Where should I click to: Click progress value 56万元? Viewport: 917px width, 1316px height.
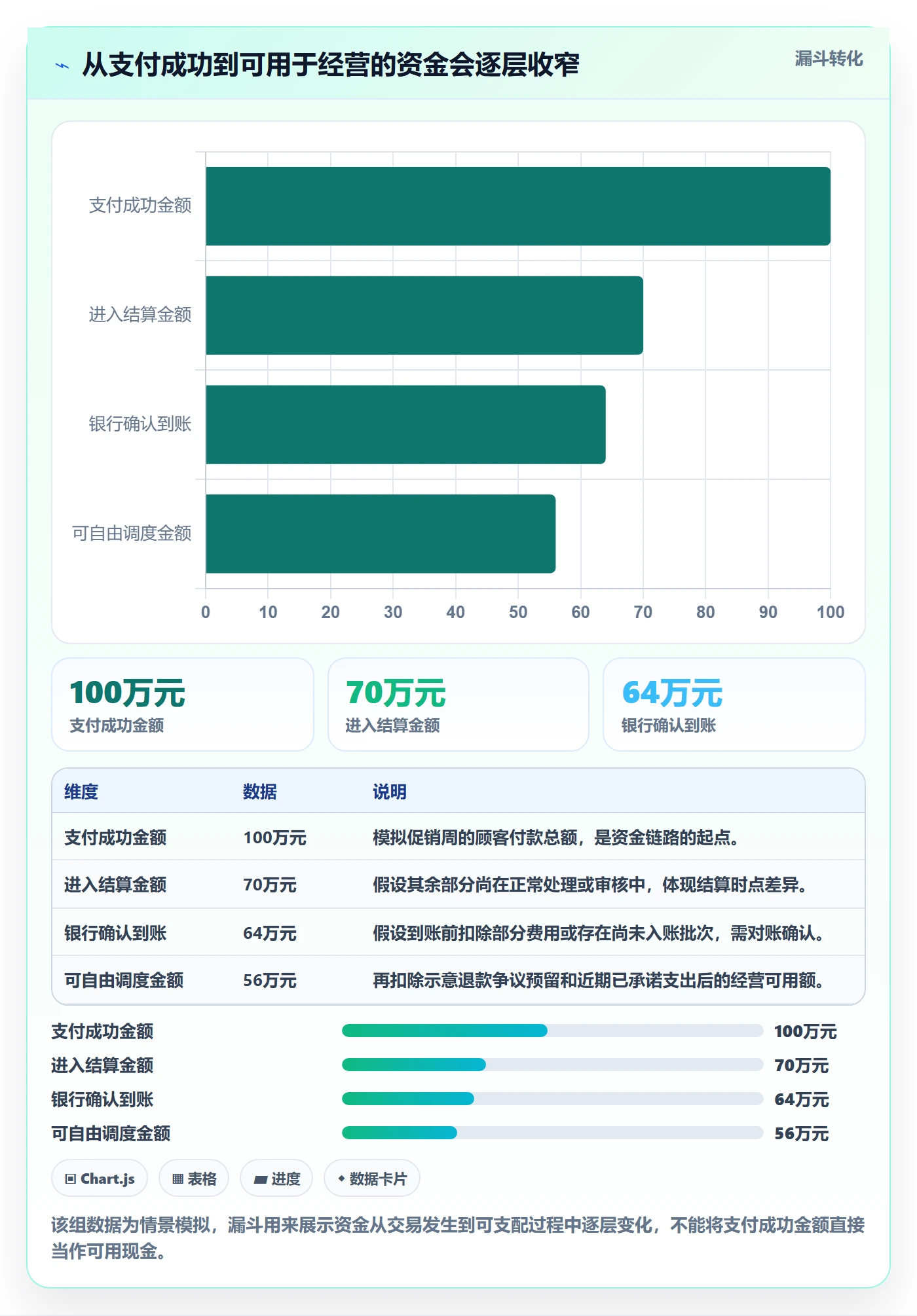802,1133
